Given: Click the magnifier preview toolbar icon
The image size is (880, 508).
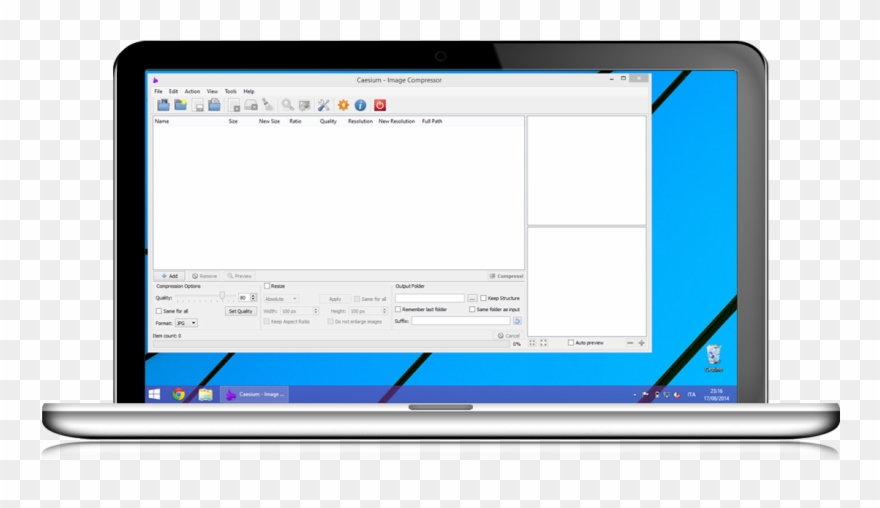Looking at the screenshot, I should [287, 105].
